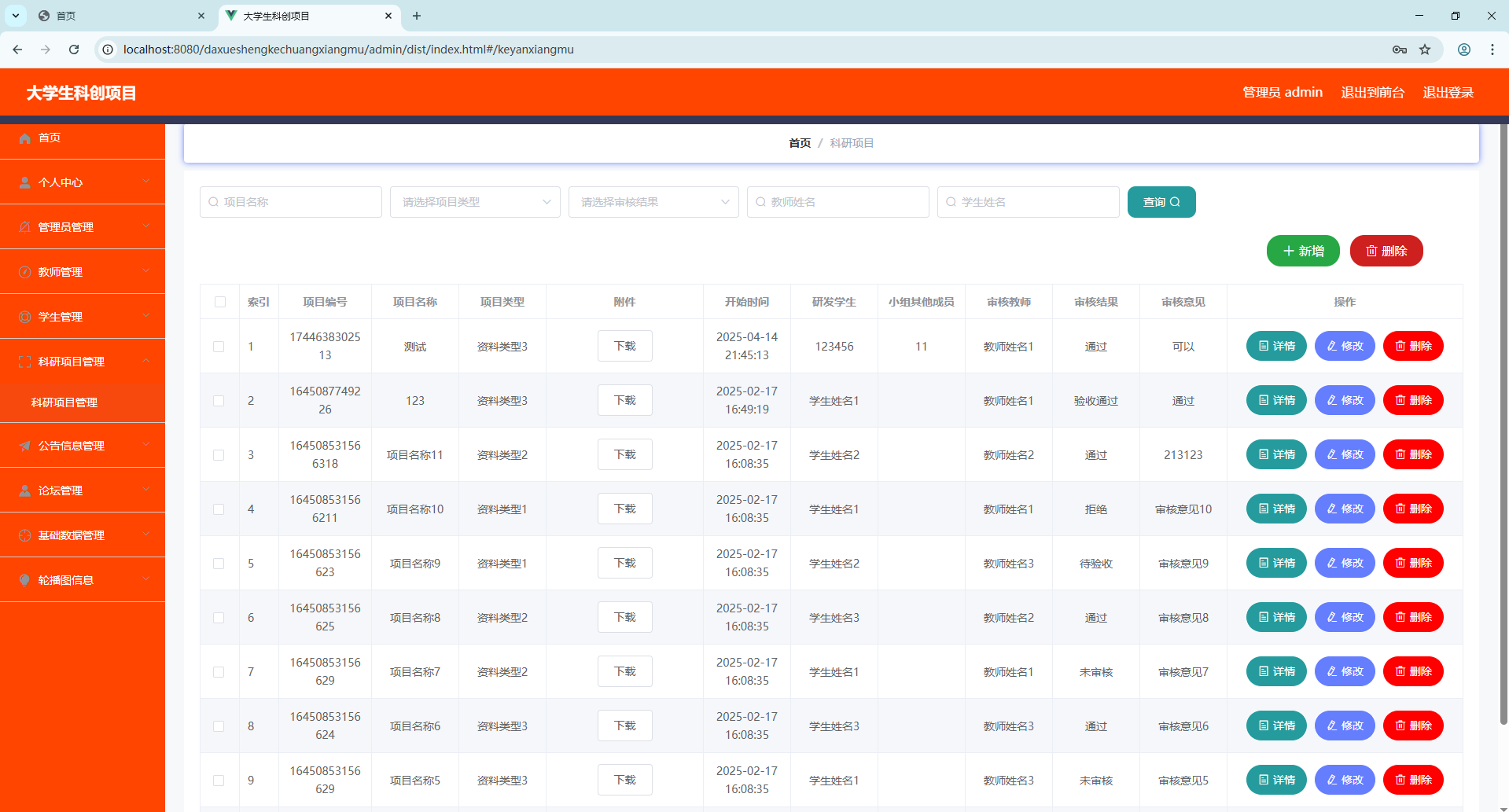Screen dimensions: 1509x812
Task: Click the 个人中心 person icon
Action: coord(24,182)
